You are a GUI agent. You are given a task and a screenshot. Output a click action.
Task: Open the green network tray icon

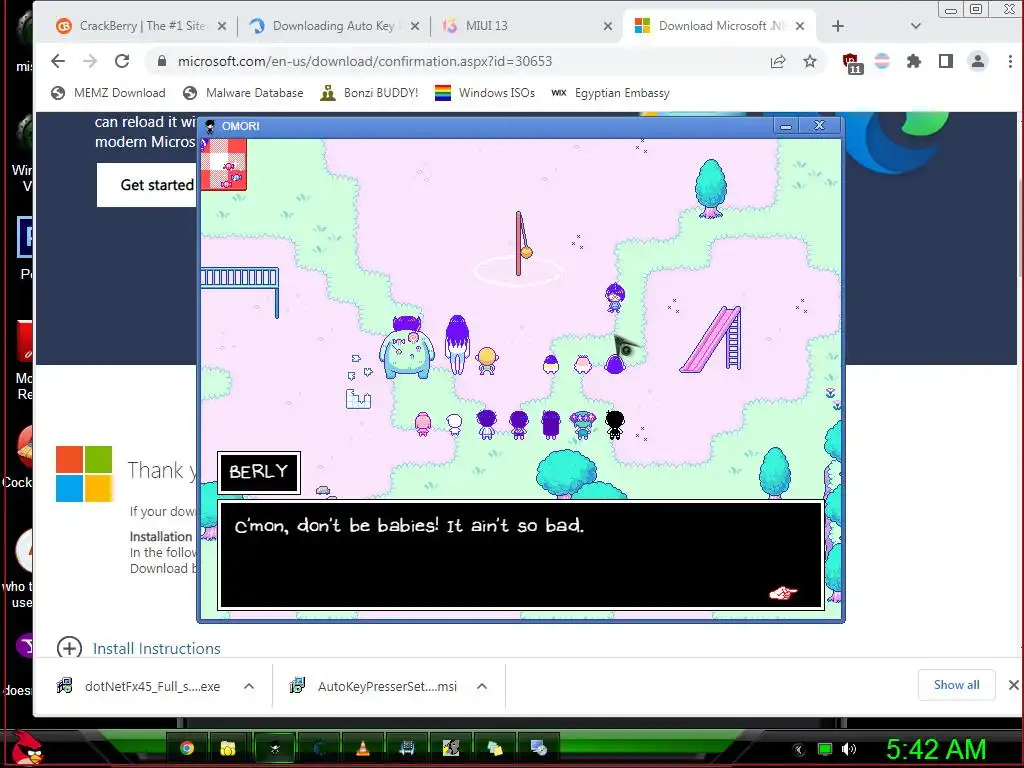[x=825, y=749]
